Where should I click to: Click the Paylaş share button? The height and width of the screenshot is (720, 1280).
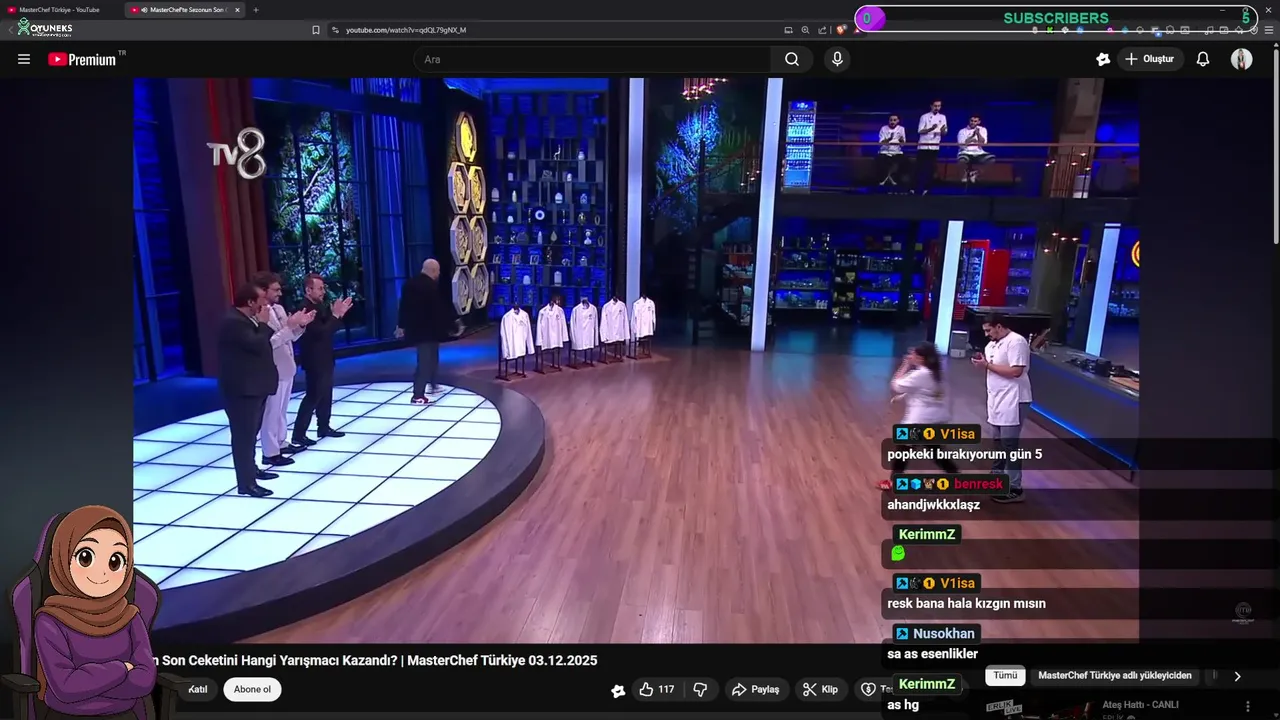pos(755,689)
